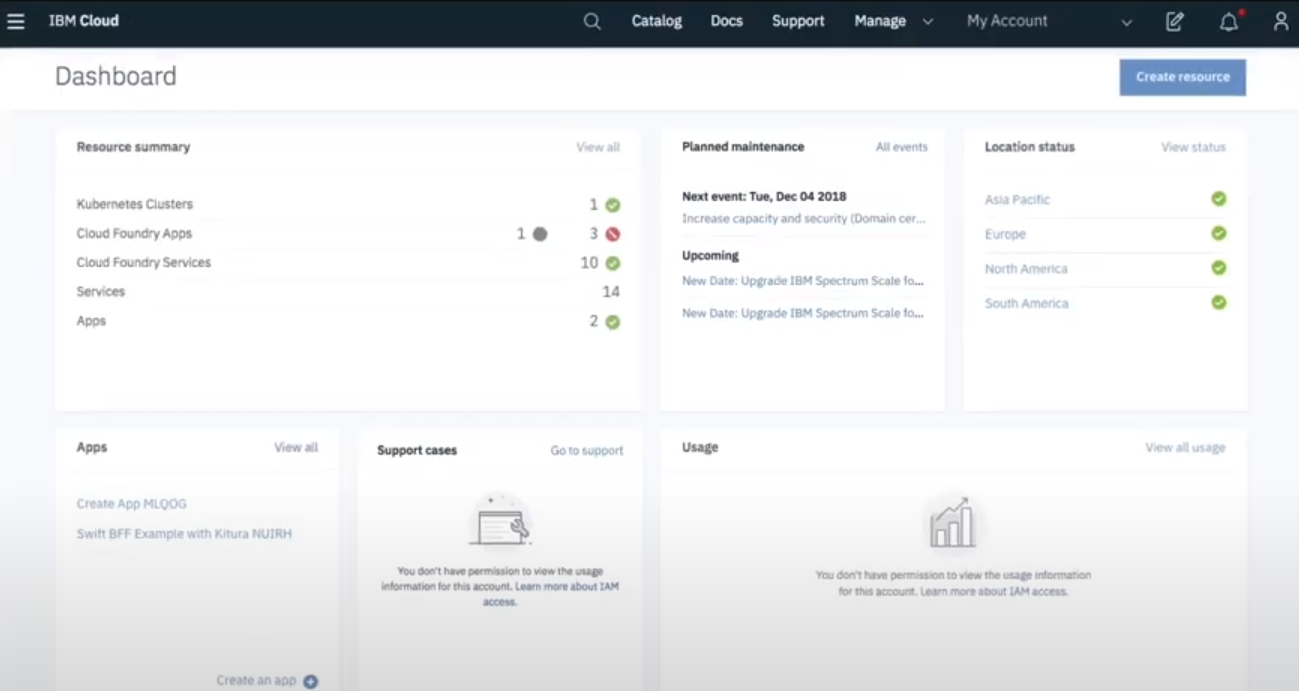Click the Dashboard page heading
Screen dimensions: 1299x691
click(116, 77)
